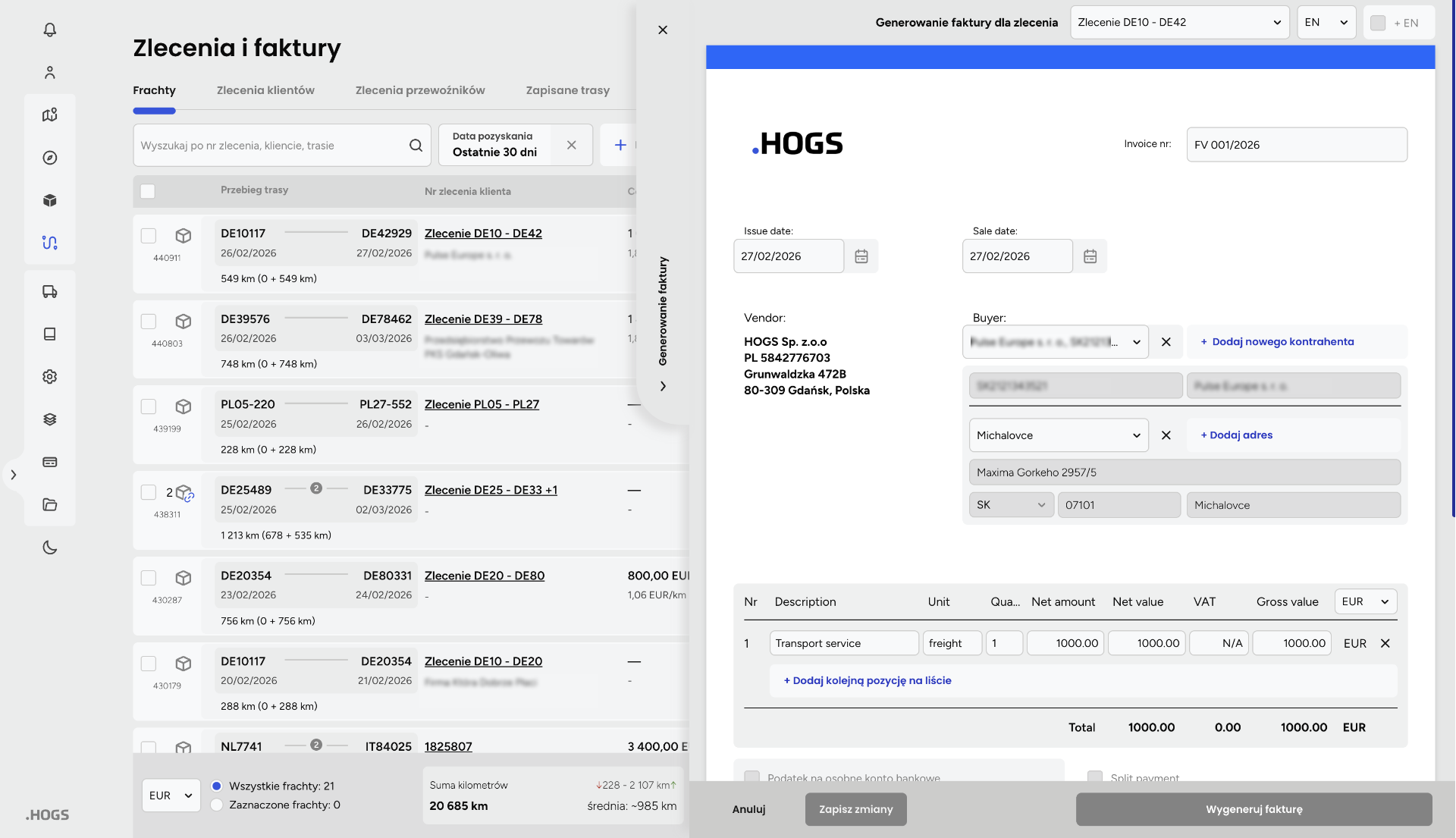Open the SK country dropdown
This screenshot has height=838, width=1456.
point(1011,505)
